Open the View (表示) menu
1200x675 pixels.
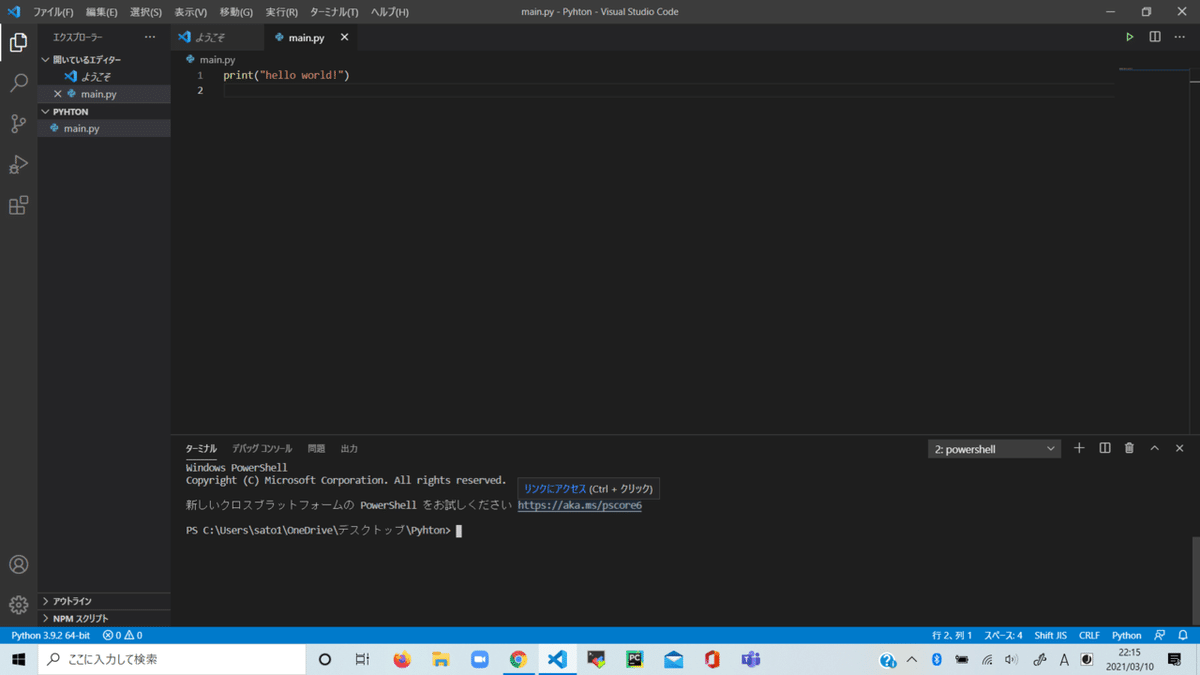pos(190,12)
